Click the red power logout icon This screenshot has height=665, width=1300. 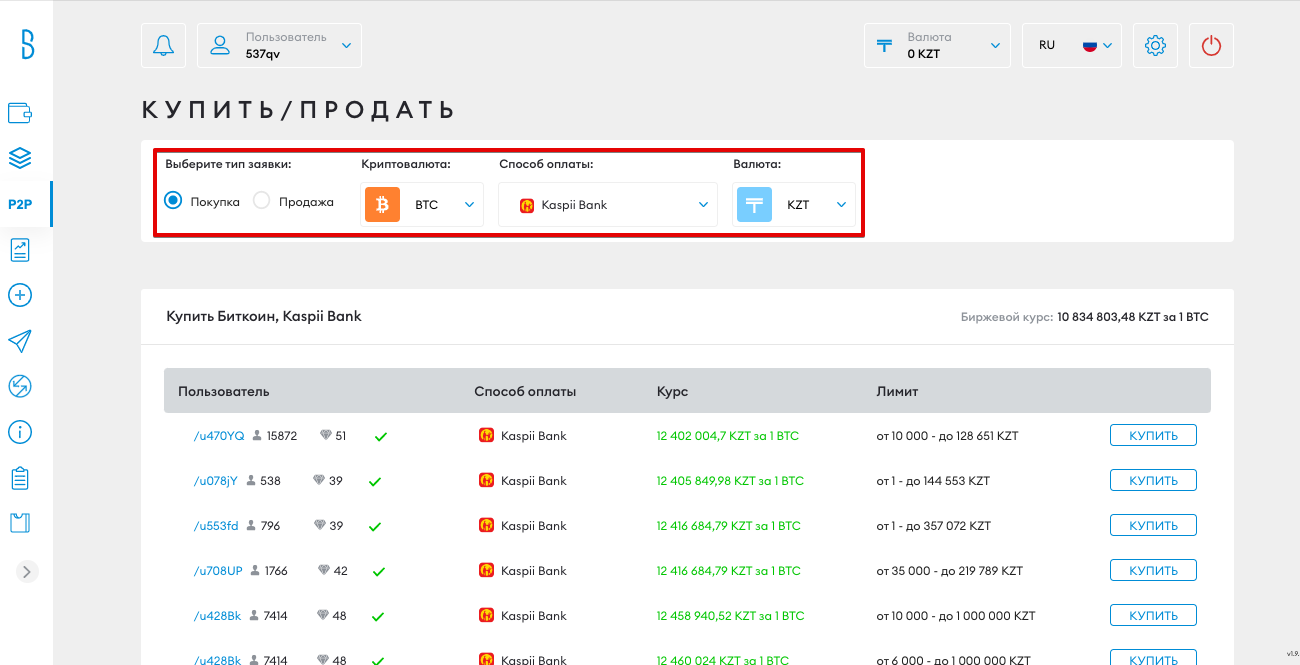1211,45
